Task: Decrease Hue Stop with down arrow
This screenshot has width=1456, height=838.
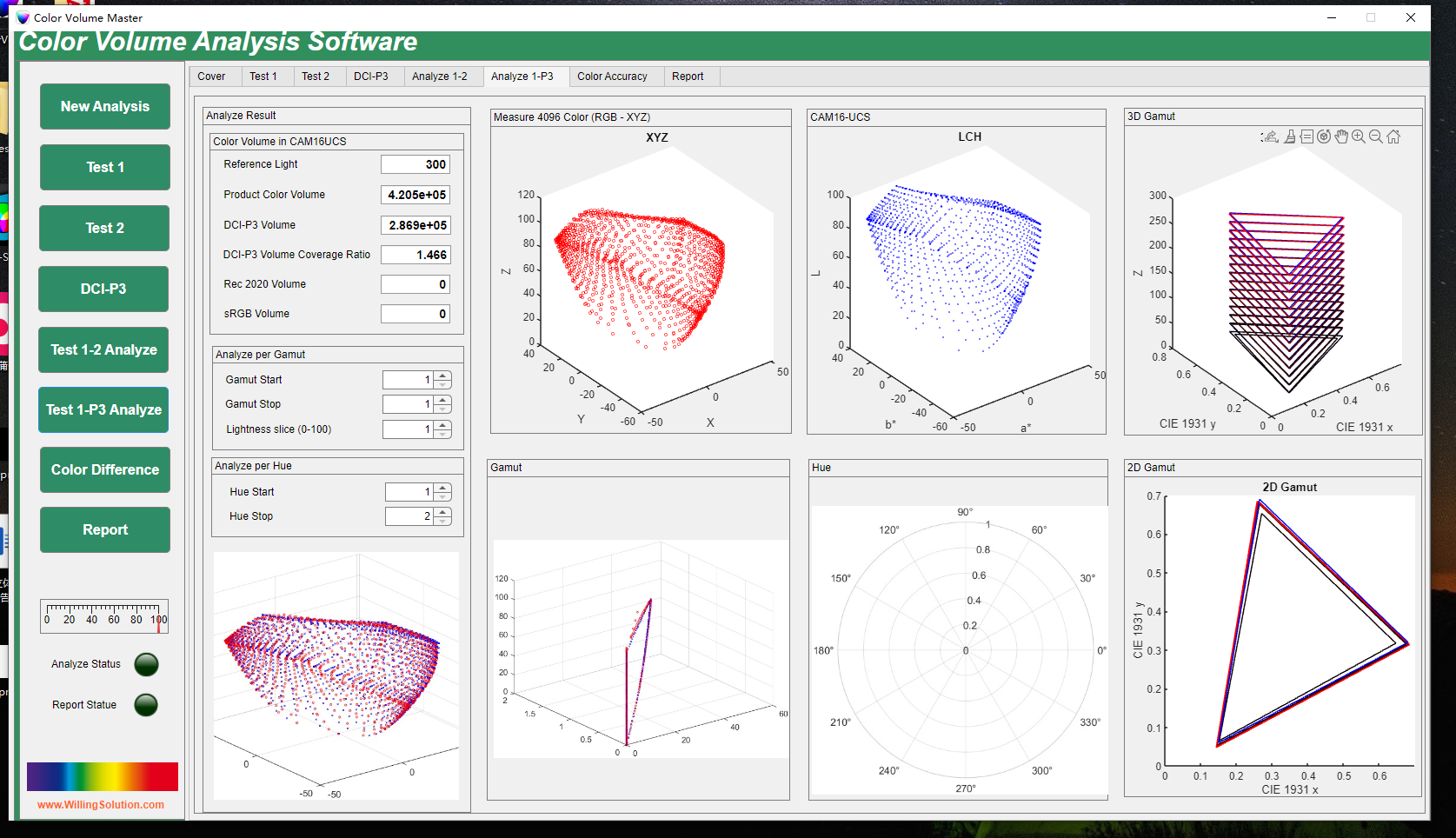Action: (443, 521)
